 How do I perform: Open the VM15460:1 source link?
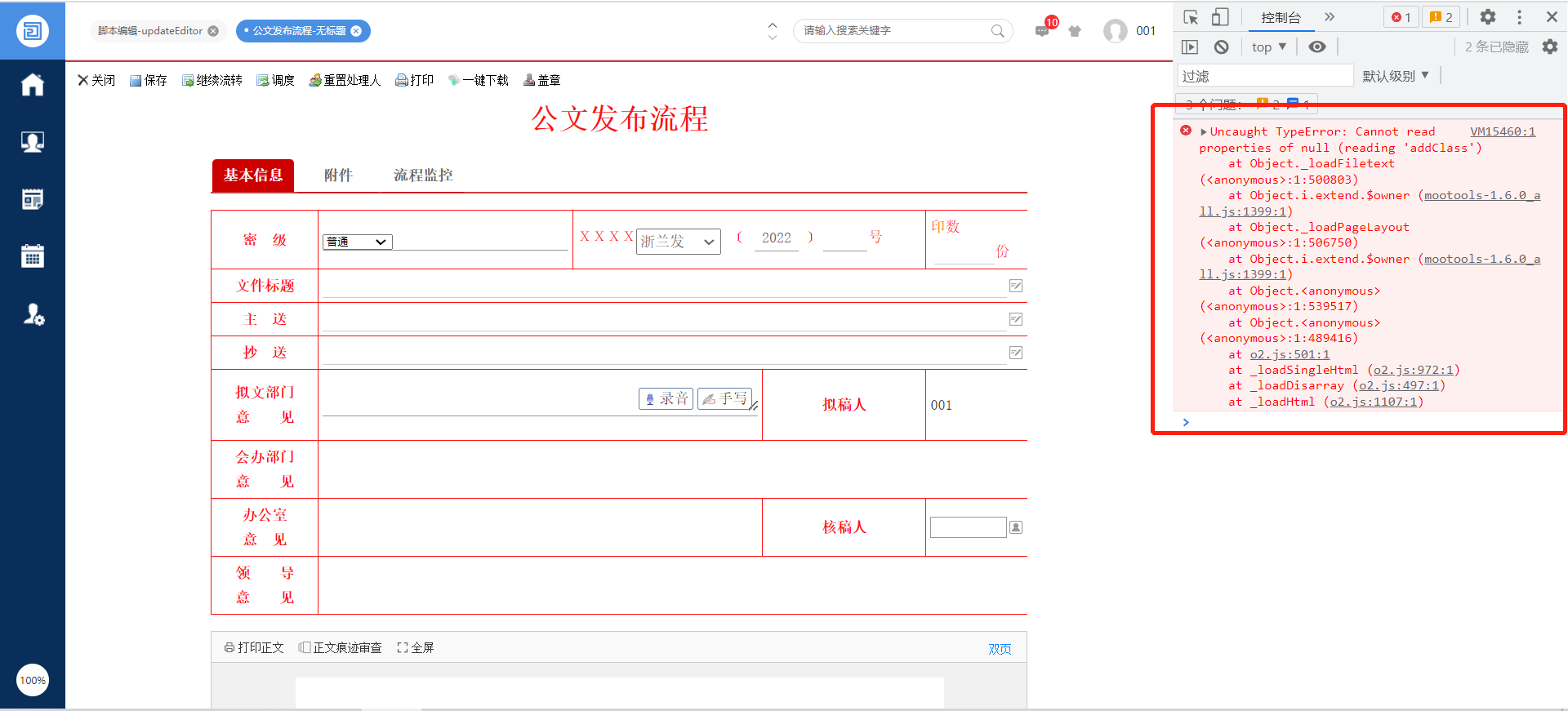pos(1503,131)
